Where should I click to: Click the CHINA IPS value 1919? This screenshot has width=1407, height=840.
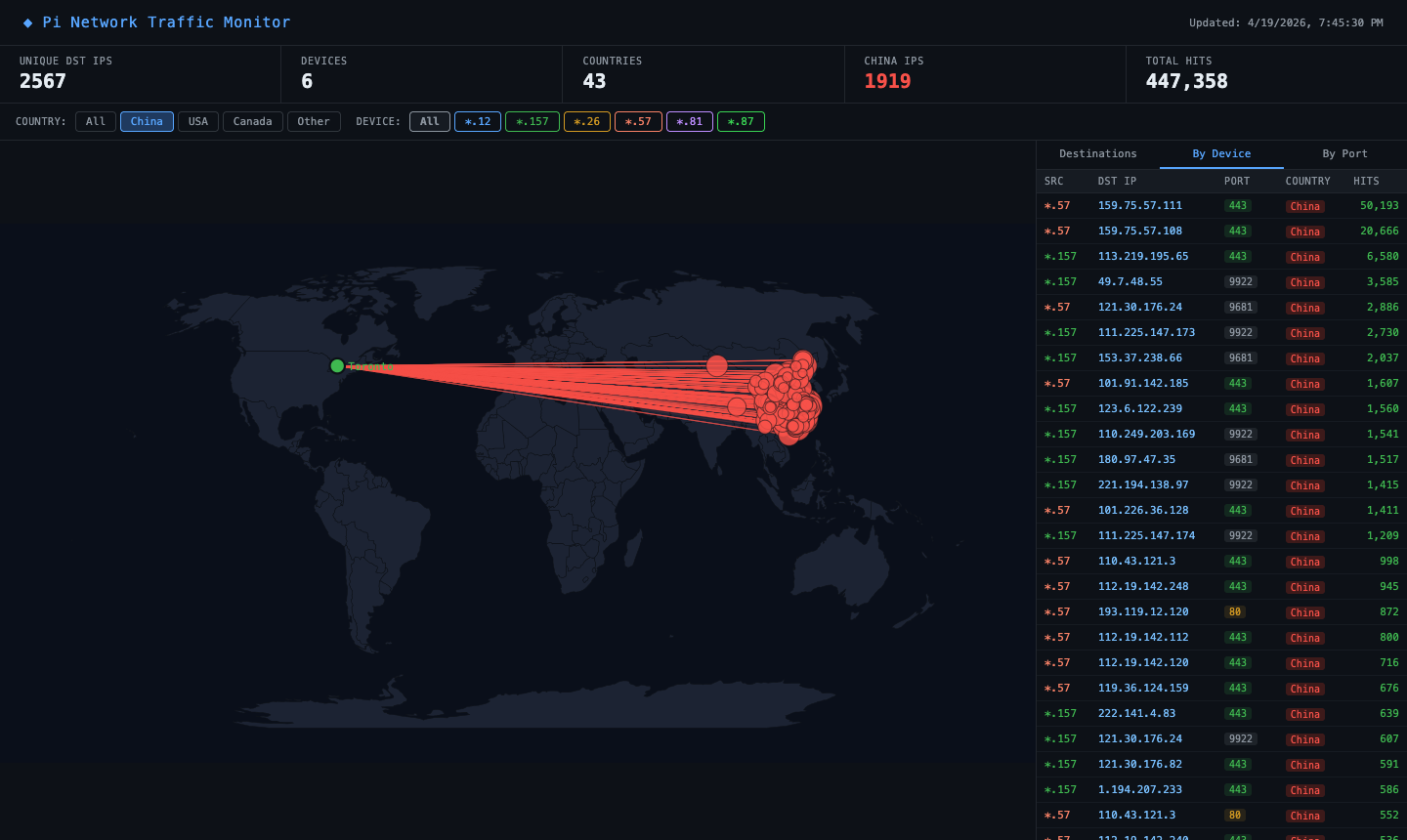(887, 81)
